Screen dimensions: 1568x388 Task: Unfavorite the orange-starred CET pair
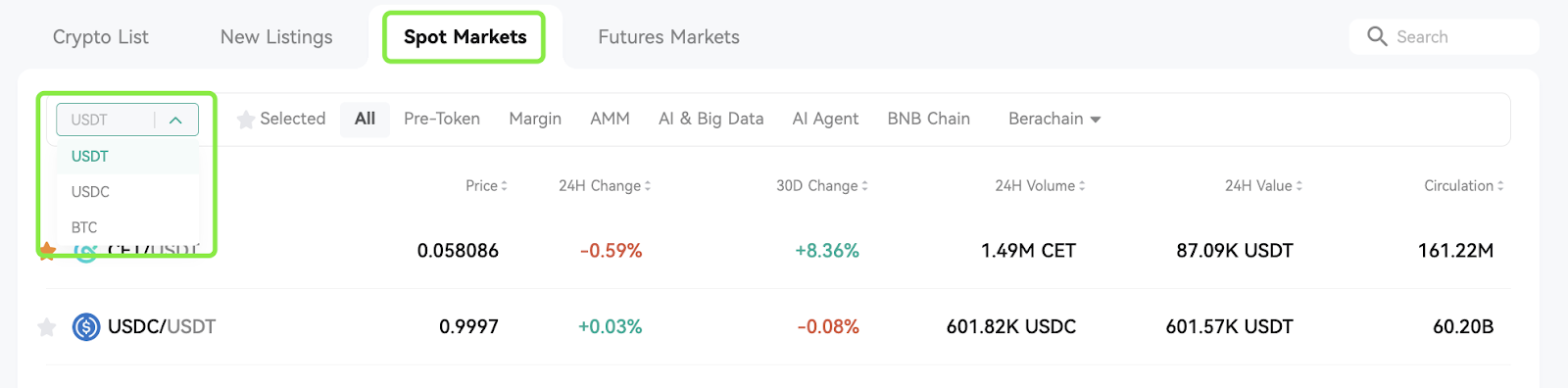pyautogui.click(x=46, y=251)
